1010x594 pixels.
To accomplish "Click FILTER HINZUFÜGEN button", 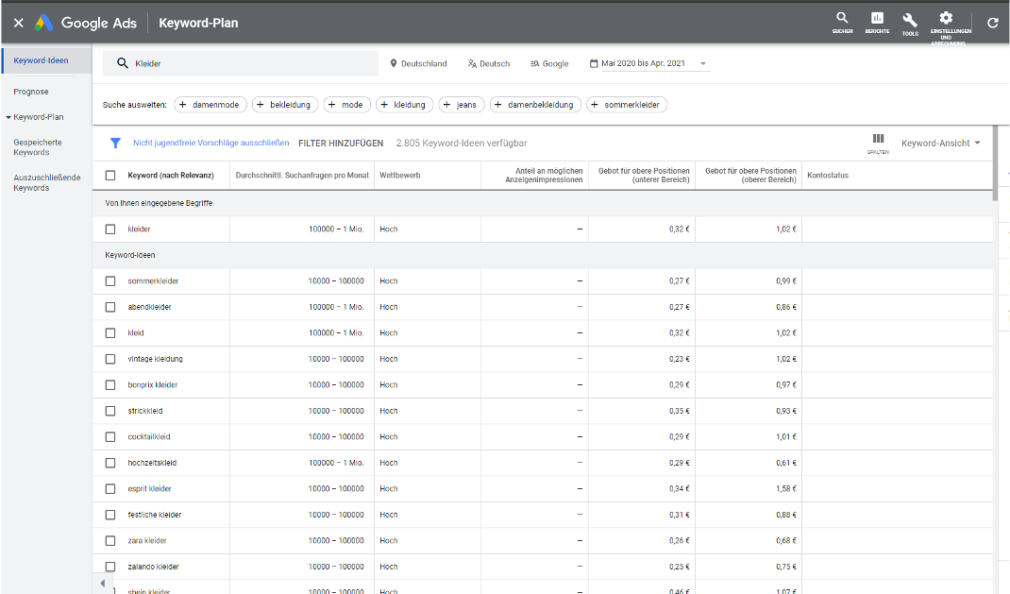I will [x=341, y=143].
